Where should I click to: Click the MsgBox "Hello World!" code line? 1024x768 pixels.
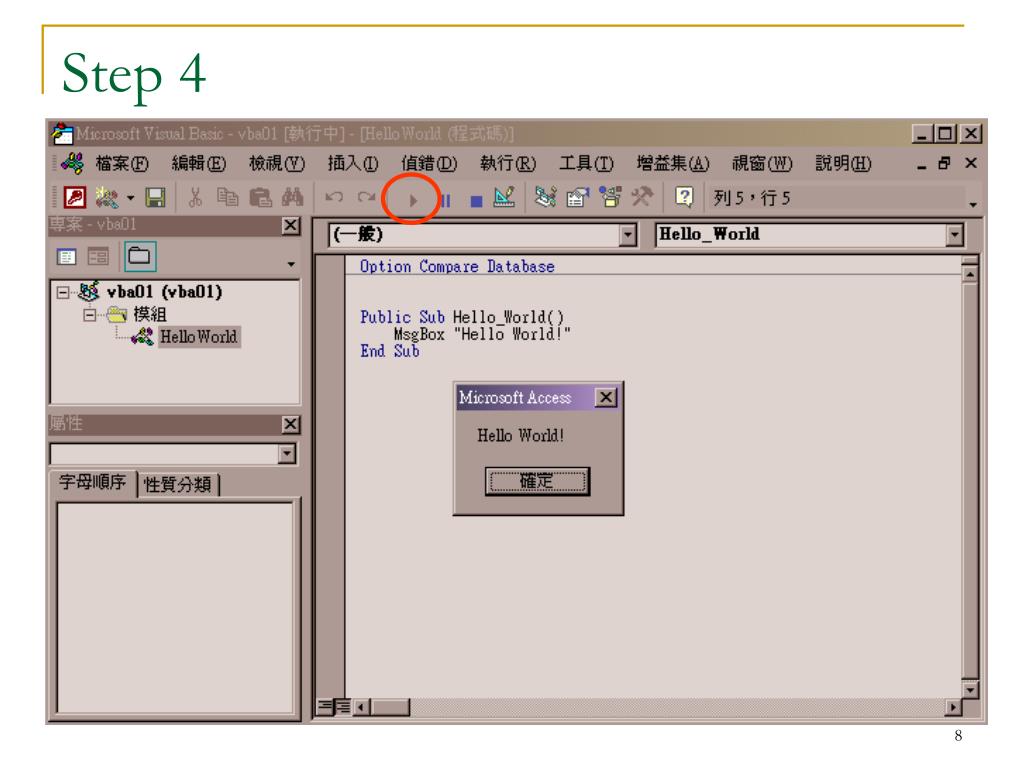point(482,334)
